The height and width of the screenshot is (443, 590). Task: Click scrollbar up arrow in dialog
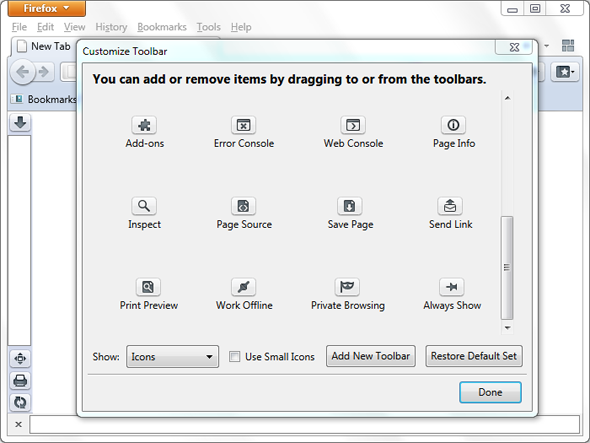tap(507, 98)
